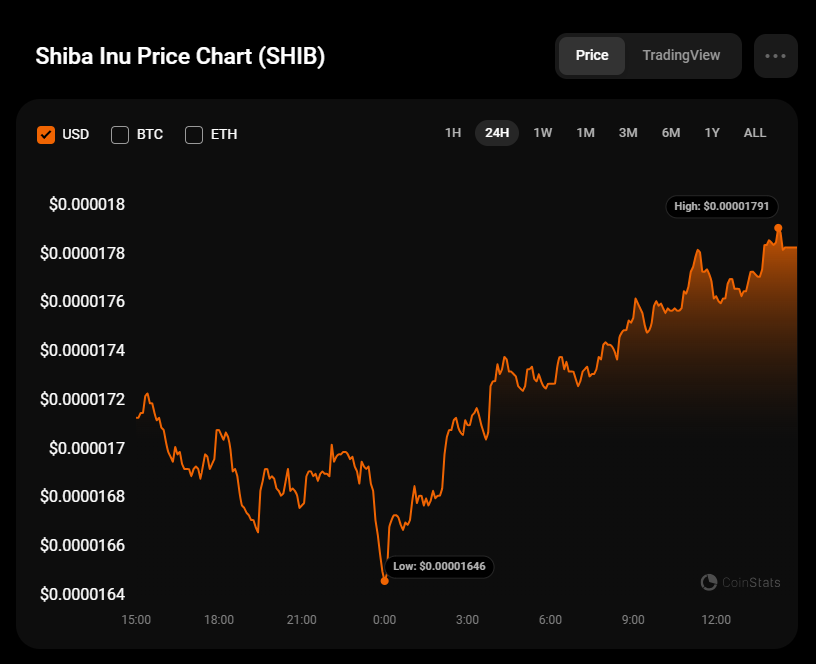Click the low price point marker
816x664 pixels.
[385, 580]
